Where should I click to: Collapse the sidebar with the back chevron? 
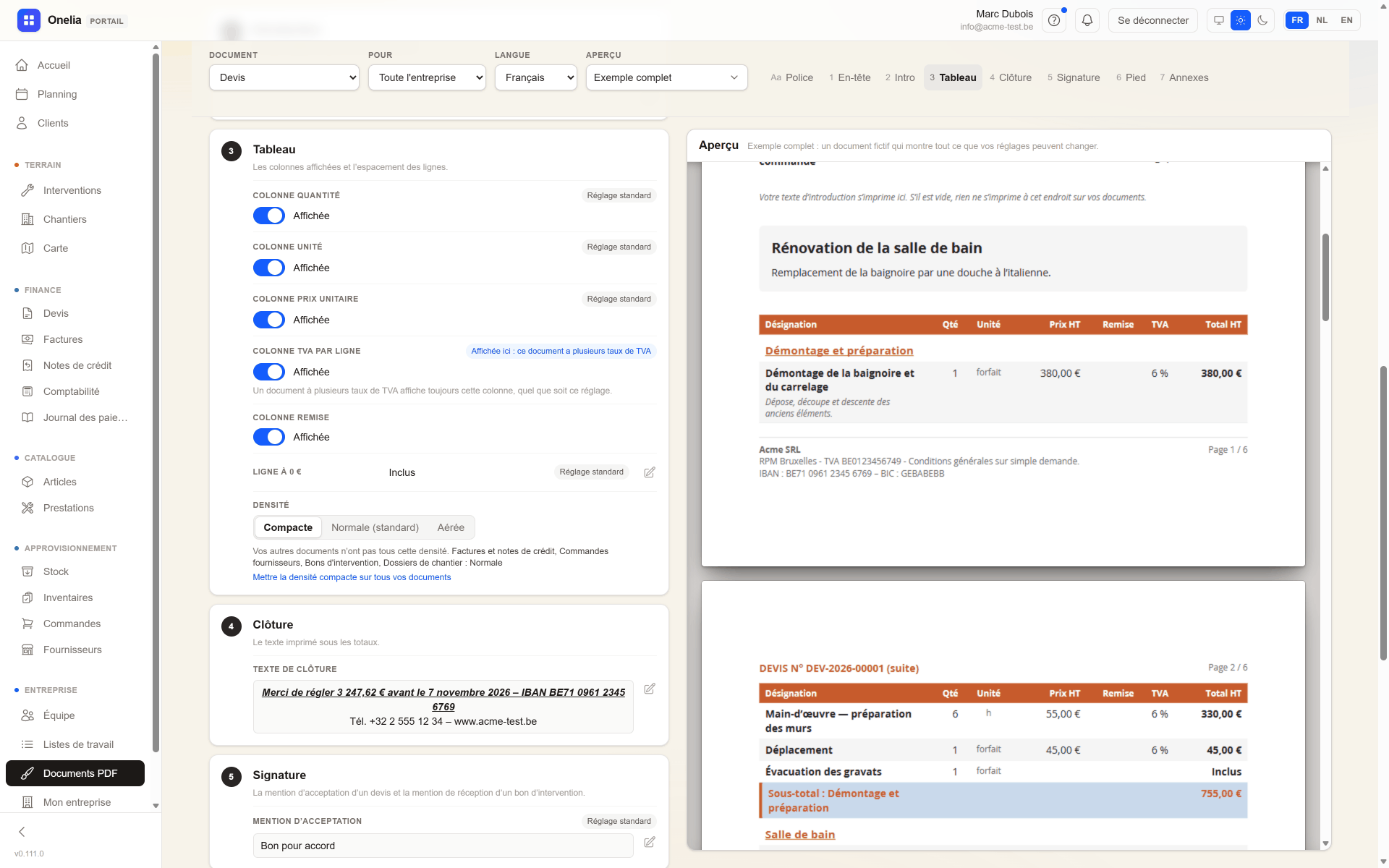tap(22, 832)
